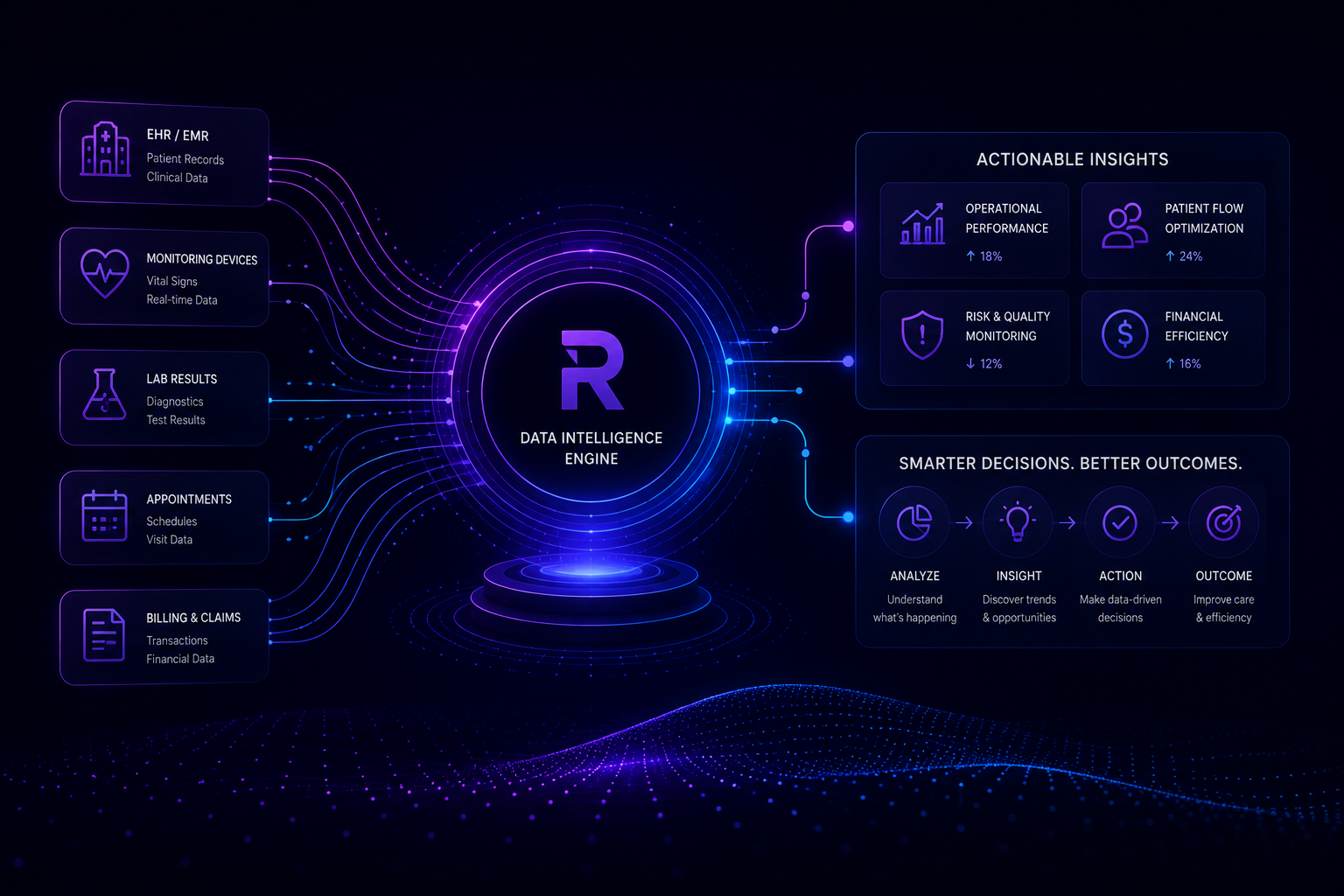Click the hospital building icon beside EHR / EMR

click(105, 149)
